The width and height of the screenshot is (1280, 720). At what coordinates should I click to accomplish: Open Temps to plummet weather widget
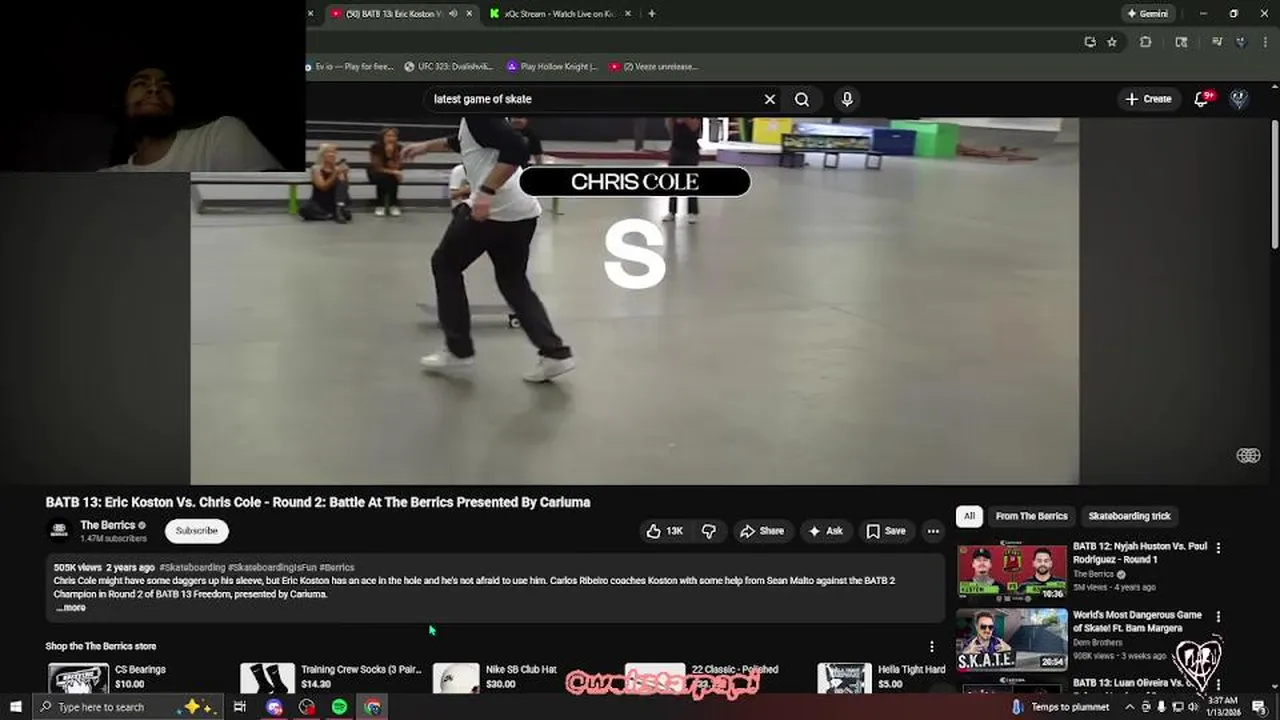click(1060, 707)
